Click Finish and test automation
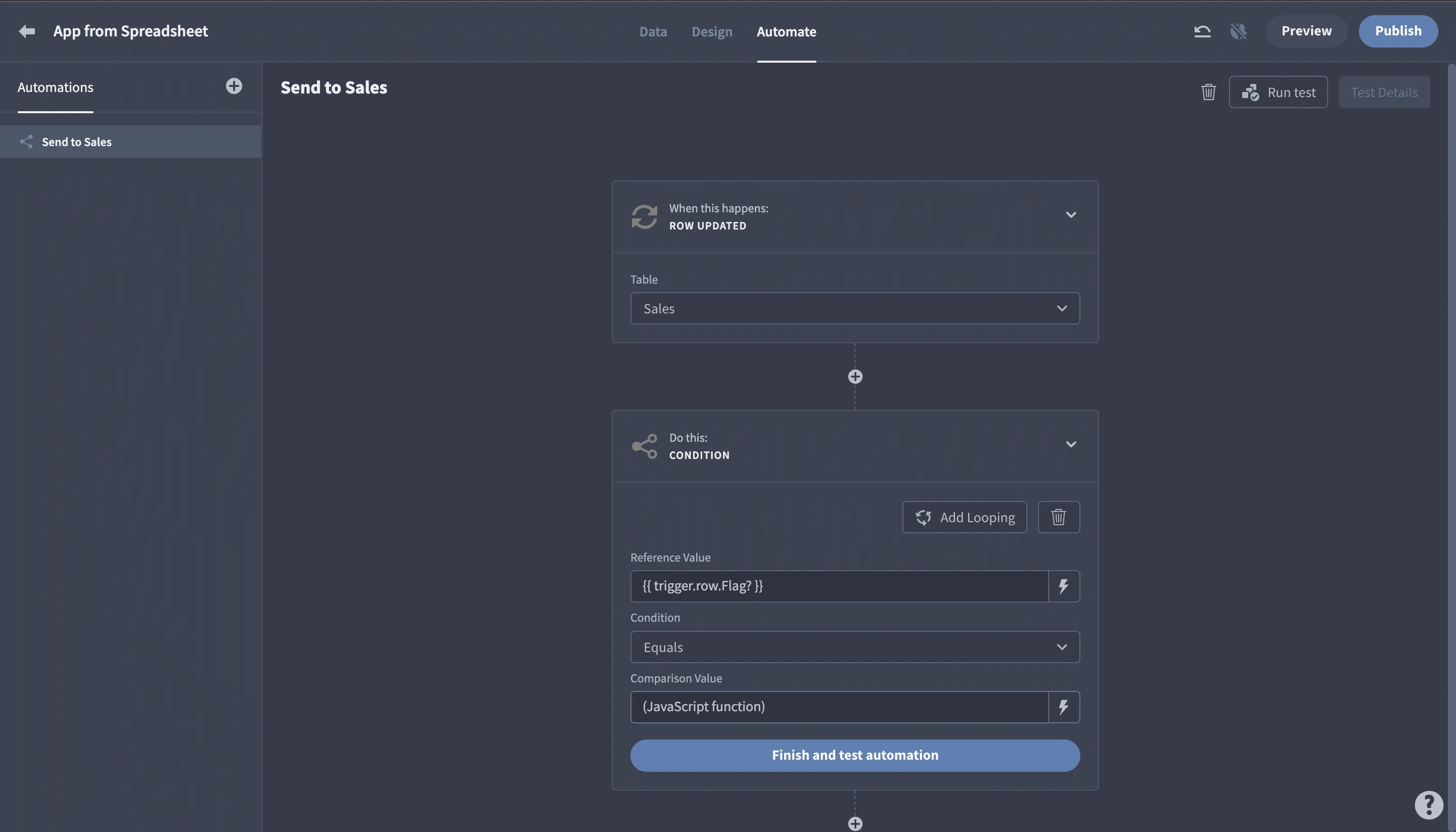 tap(855, 756)
